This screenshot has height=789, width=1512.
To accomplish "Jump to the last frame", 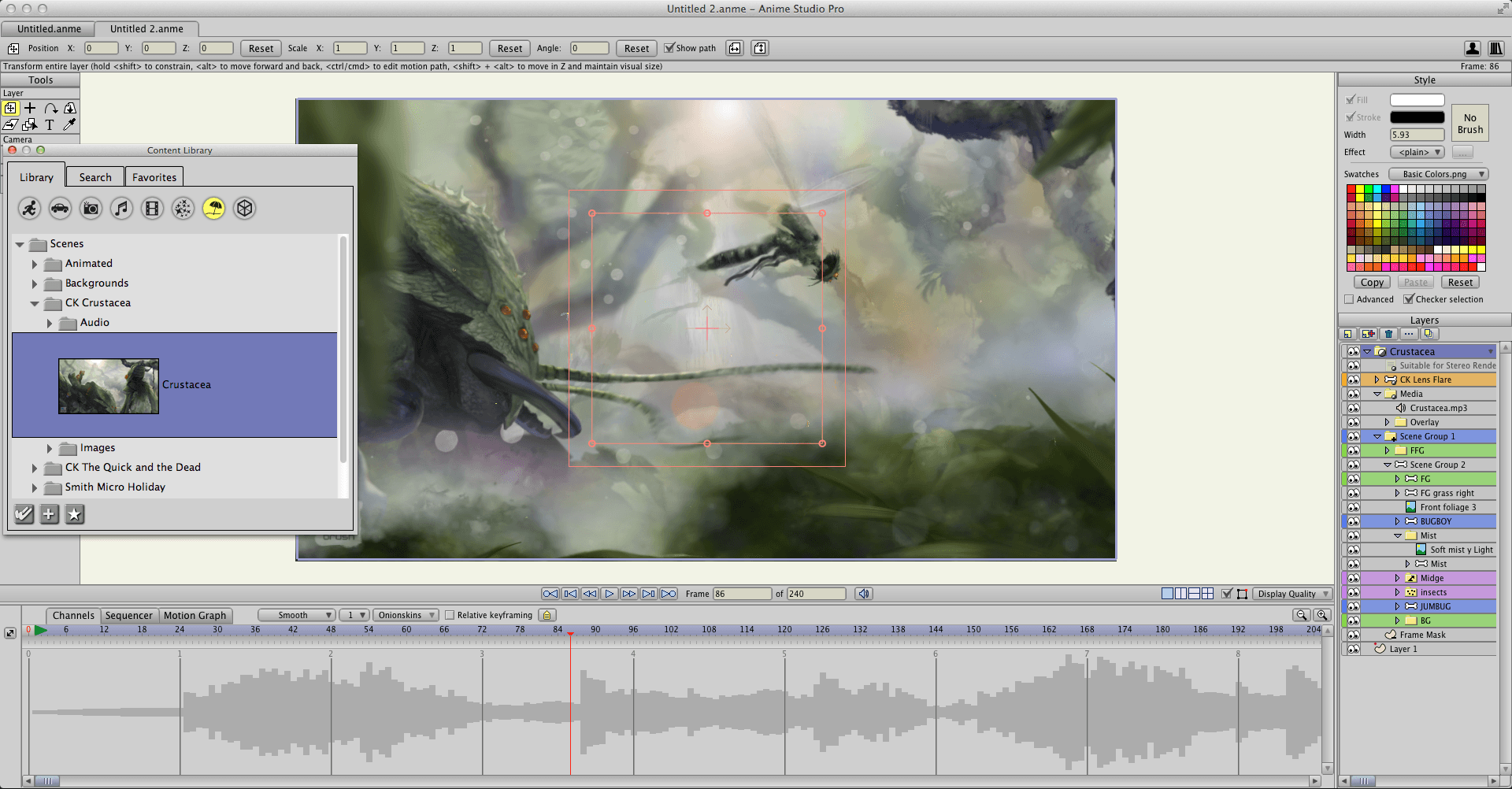I will [x=669, y=594].
